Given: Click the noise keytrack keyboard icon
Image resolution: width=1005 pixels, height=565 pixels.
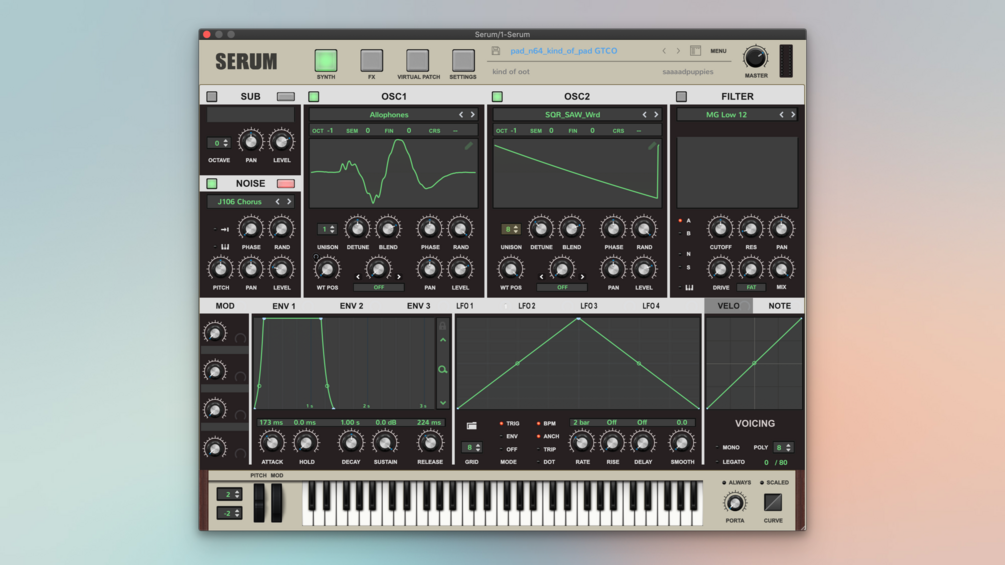Looking at the screenshot, I should [225, 247].
